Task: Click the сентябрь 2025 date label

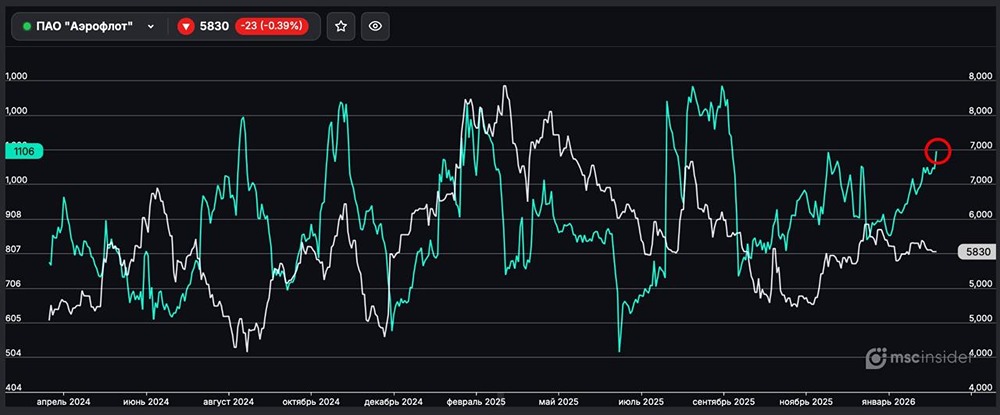Action: tap(723, 402)
